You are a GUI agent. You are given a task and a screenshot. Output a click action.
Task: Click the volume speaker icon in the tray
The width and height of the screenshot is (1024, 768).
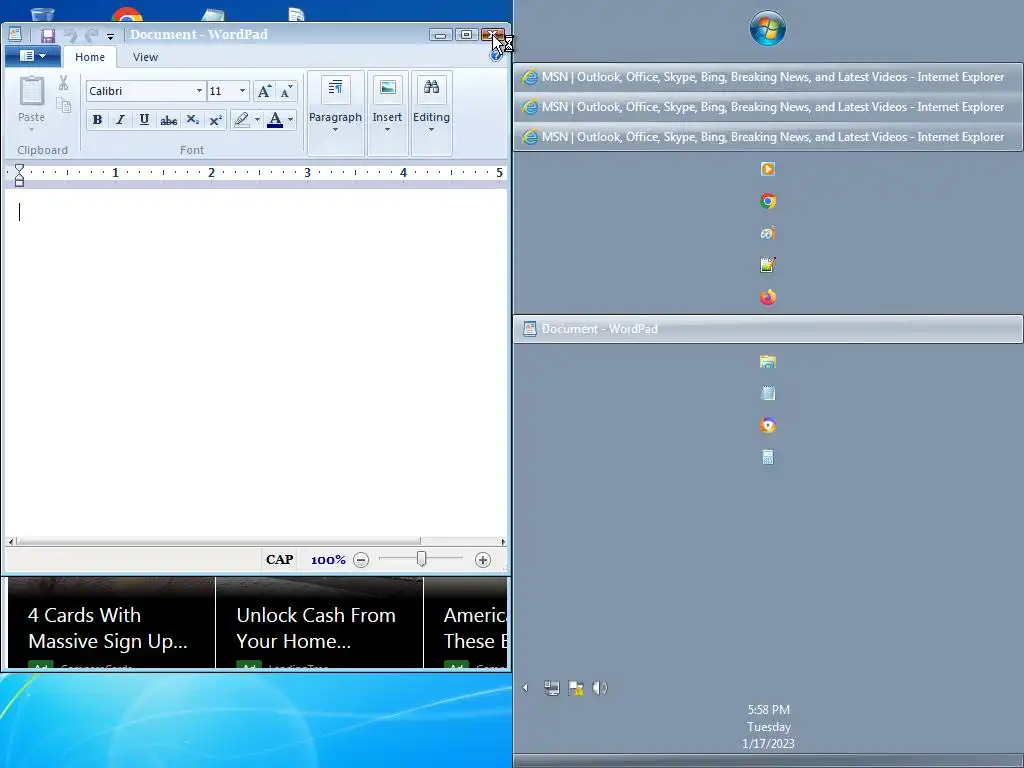point(600,688)
